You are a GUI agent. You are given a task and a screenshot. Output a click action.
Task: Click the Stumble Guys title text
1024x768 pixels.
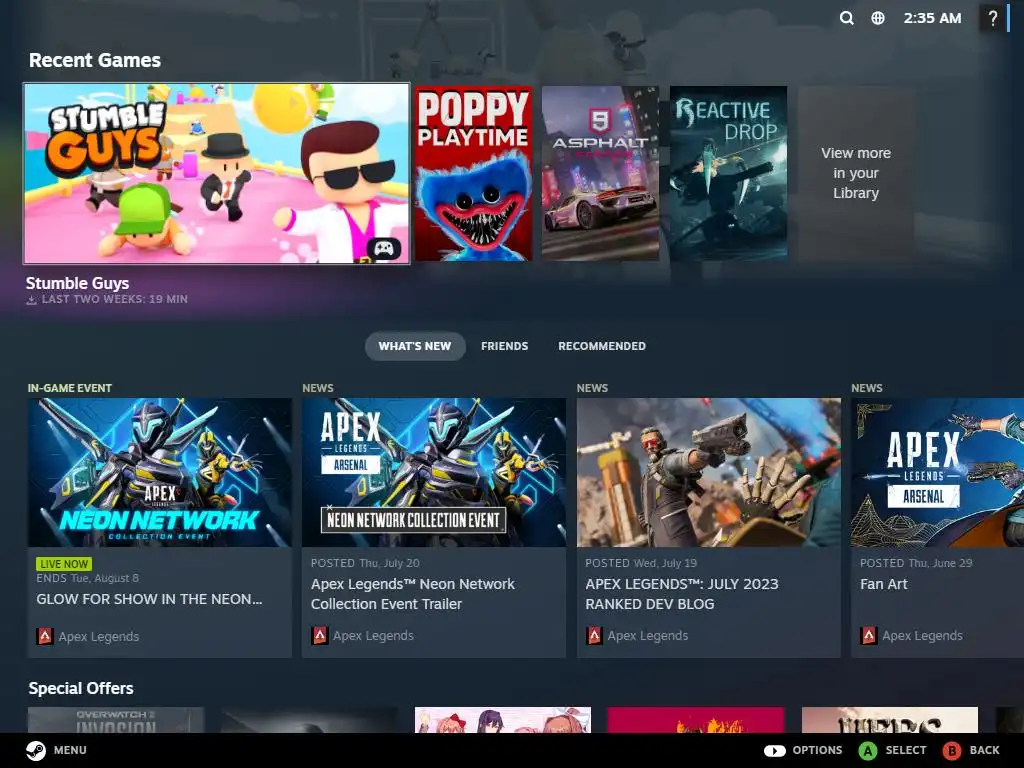pos(77,283)
